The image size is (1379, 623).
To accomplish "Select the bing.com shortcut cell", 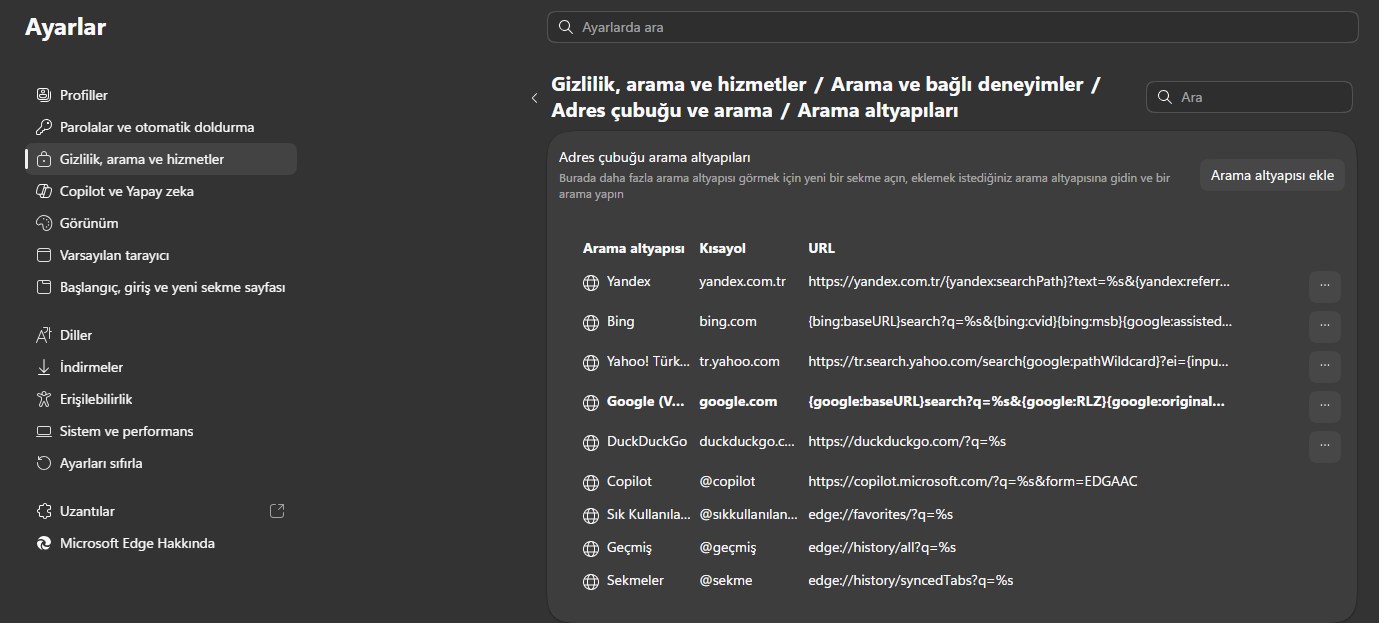I will pyautogui.click(x=728, y=322).
